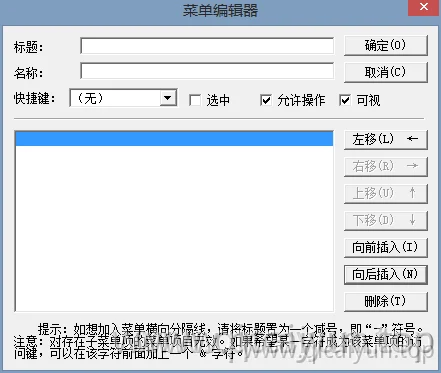Screen dimensions: 441x373
Task: Click the 名称 text input field
Action: coord(207,71)
